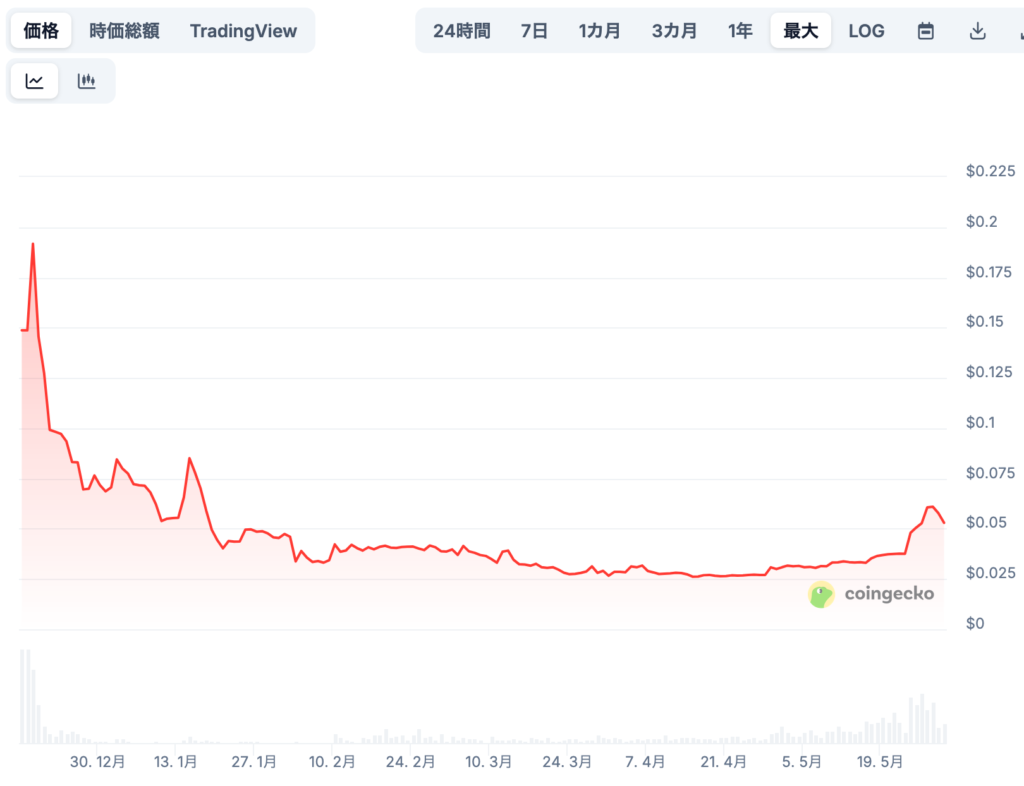This screenshot has height=786, width=1024.
Task: Set the range to 1年
Action: pos(740,31)
